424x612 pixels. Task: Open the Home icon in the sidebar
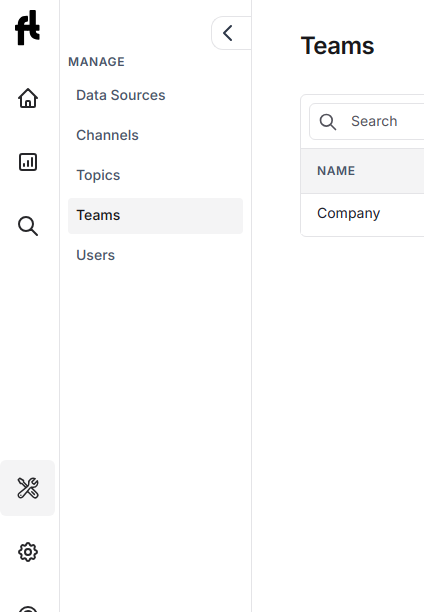coord(28,98)
